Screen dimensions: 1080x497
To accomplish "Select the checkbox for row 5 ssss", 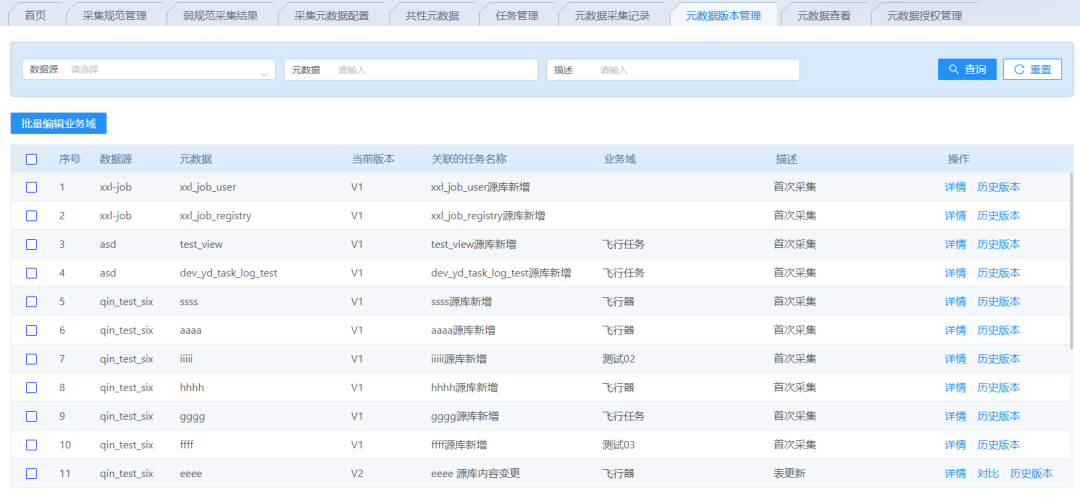I will coord(32,302).
